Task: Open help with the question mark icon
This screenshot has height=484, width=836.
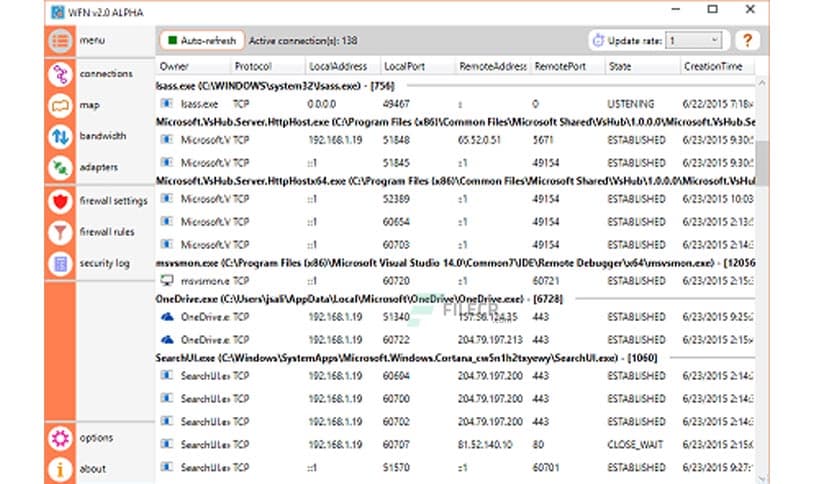Action: (747, 41)
